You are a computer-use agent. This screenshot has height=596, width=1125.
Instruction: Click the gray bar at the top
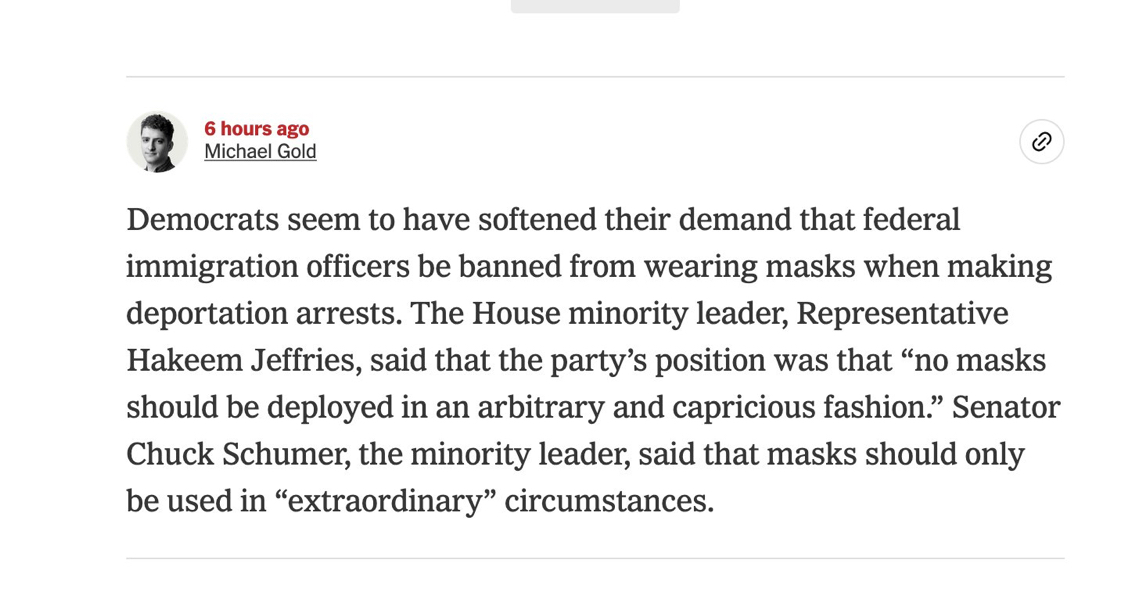click(x=595, y=5)
